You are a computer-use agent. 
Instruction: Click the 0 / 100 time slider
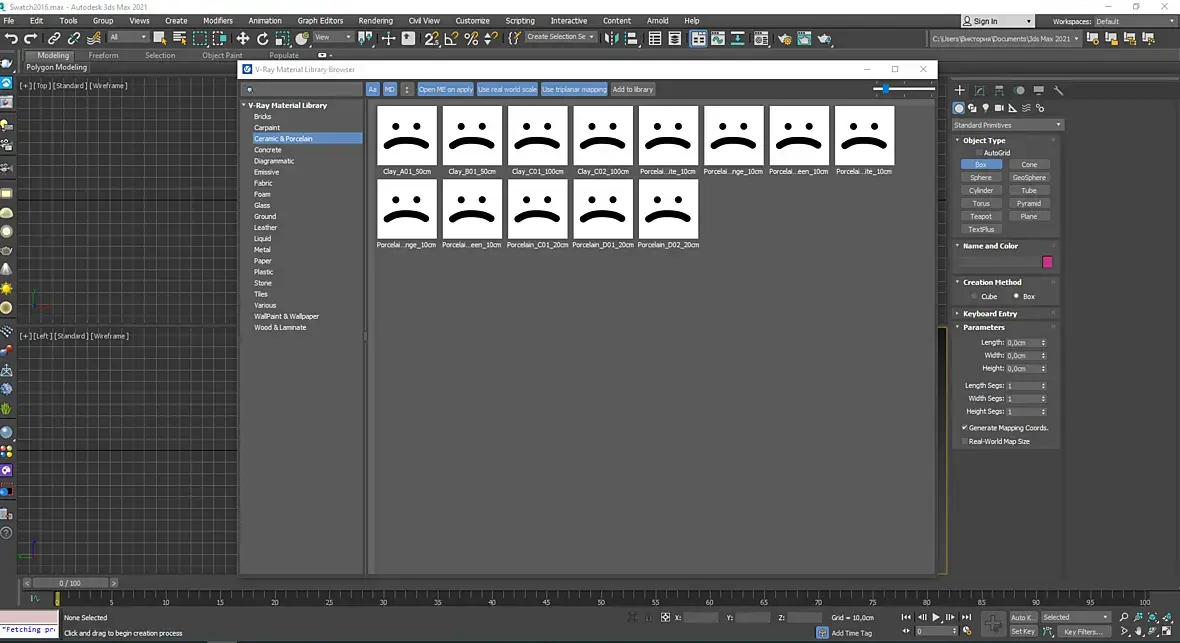[x=70, y=583]
